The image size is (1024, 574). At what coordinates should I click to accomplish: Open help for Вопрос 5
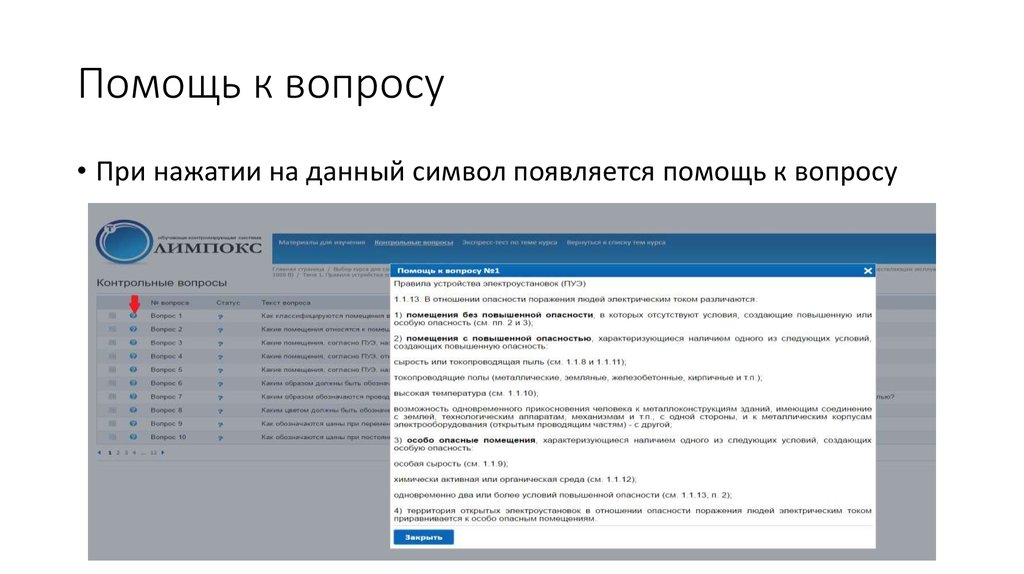(133, 370)
